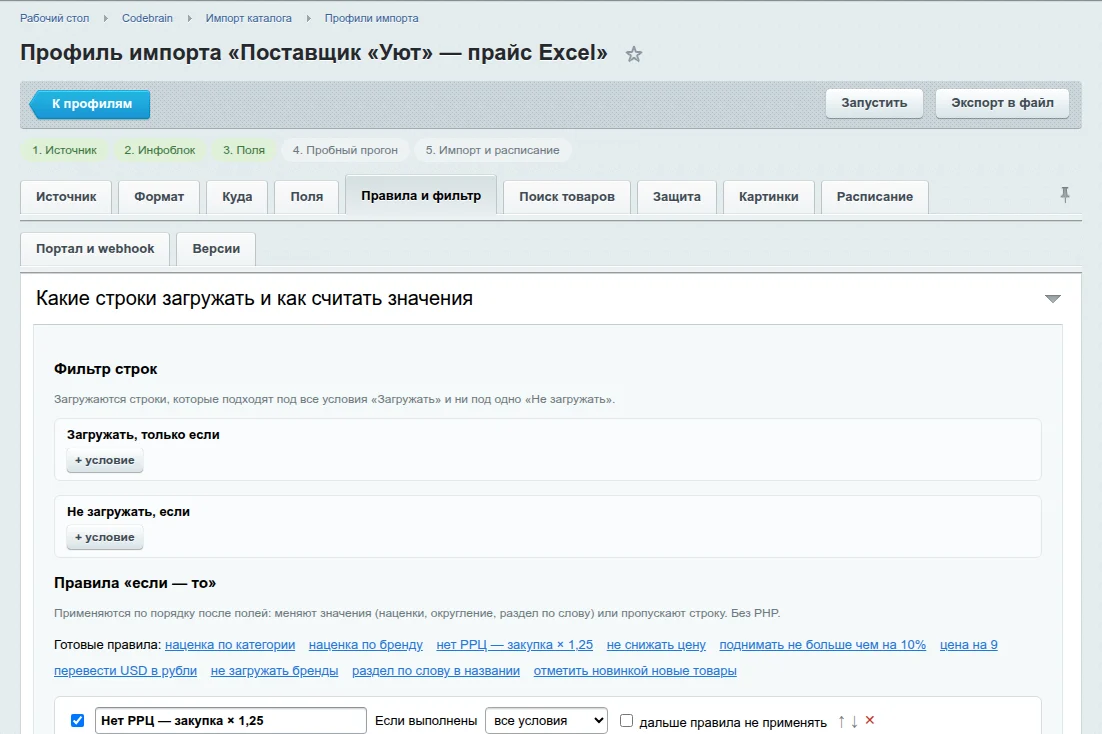Click «Экспорт в файл» button
This screenshot has width=1102, height=734.
(x=1002, y=103)
